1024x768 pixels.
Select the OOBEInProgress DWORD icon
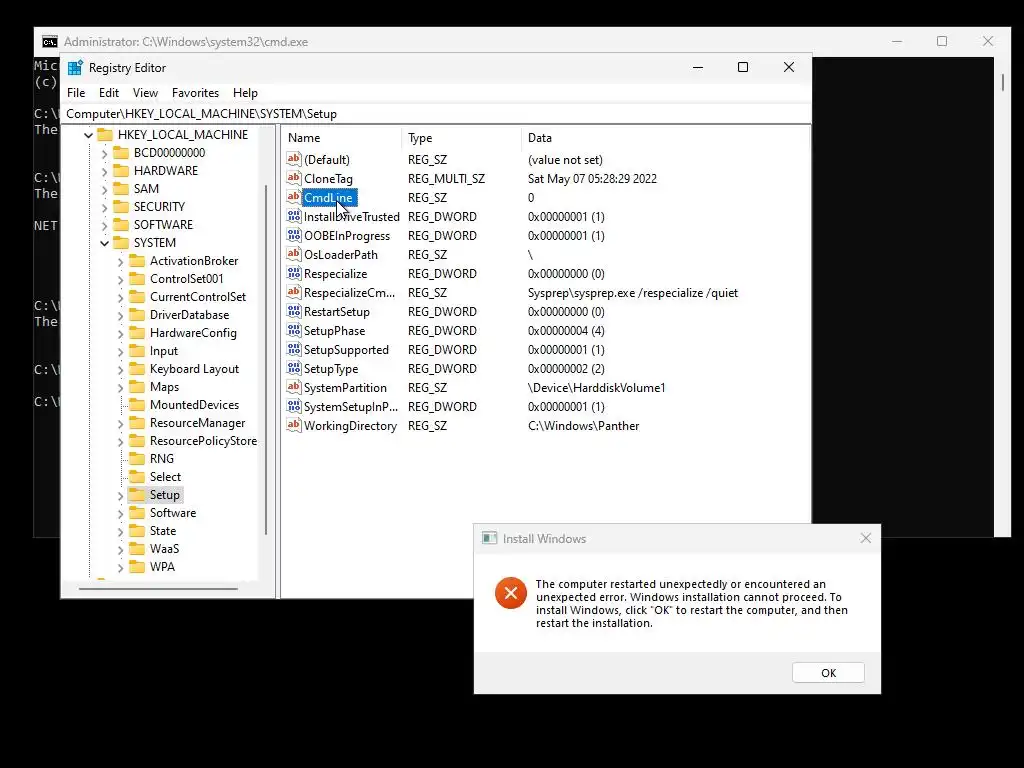tap(294, 235)
